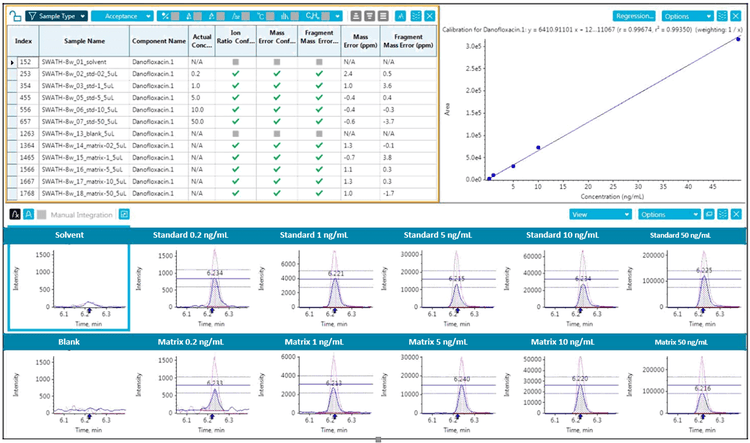
Task: Open the Sample Type filter dropdown
Action: [x=56, y=16]
